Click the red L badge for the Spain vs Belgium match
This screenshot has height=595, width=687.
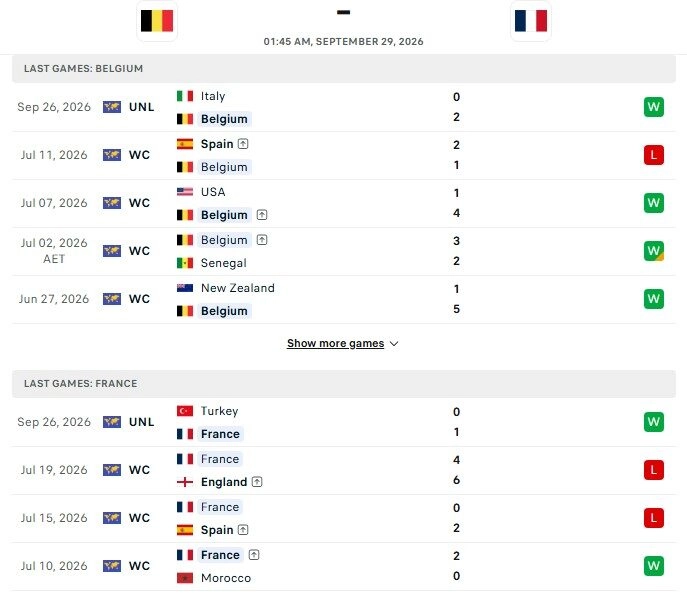pos(654,155)
